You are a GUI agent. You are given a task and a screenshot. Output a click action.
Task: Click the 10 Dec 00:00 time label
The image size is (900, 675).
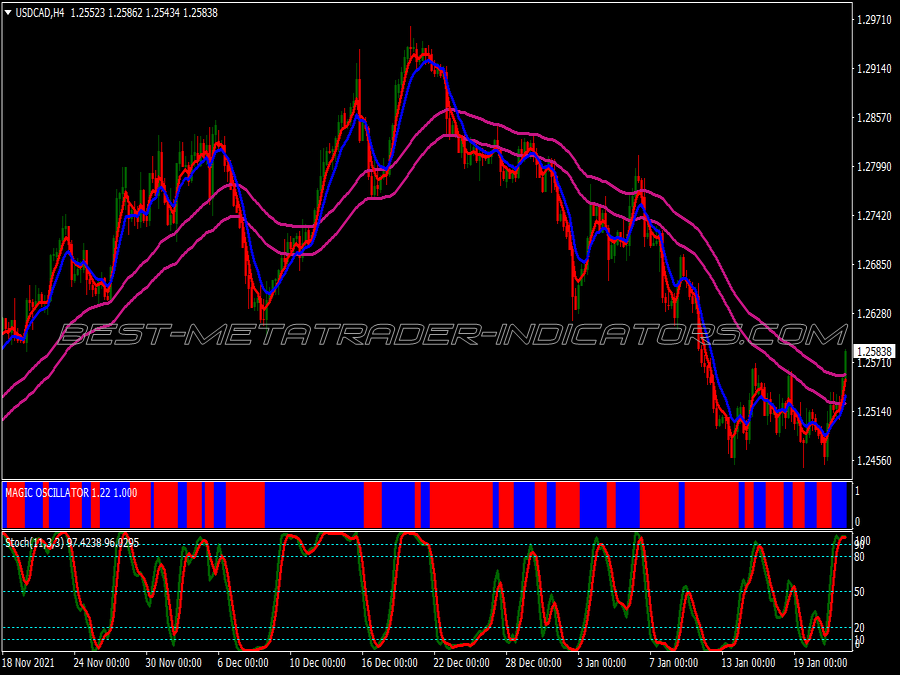(x=317, y=663)
